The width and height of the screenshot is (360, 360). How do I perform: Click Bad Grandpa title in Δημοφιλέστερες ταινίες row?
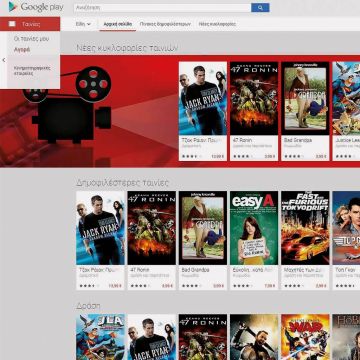(196, 270)
